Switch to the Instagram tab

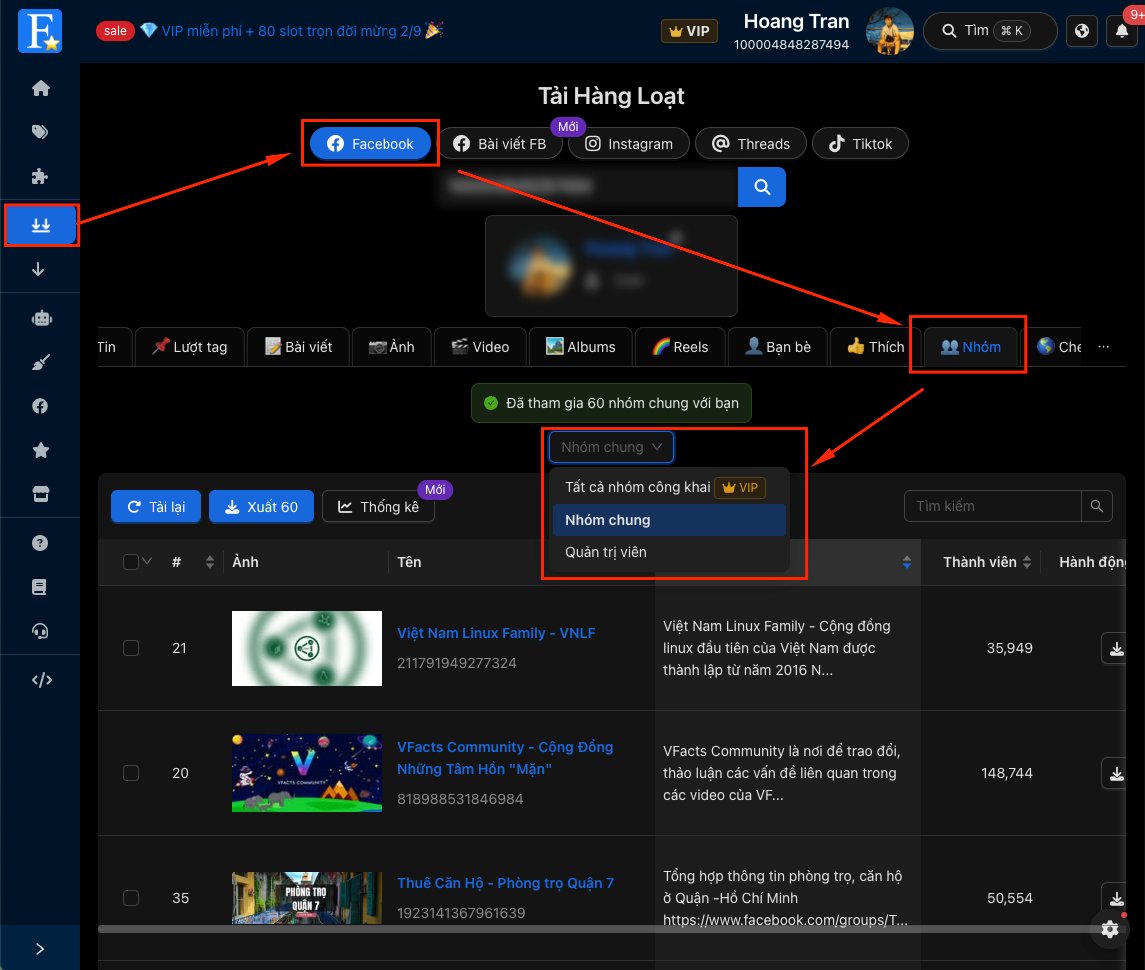pos(629,144)
